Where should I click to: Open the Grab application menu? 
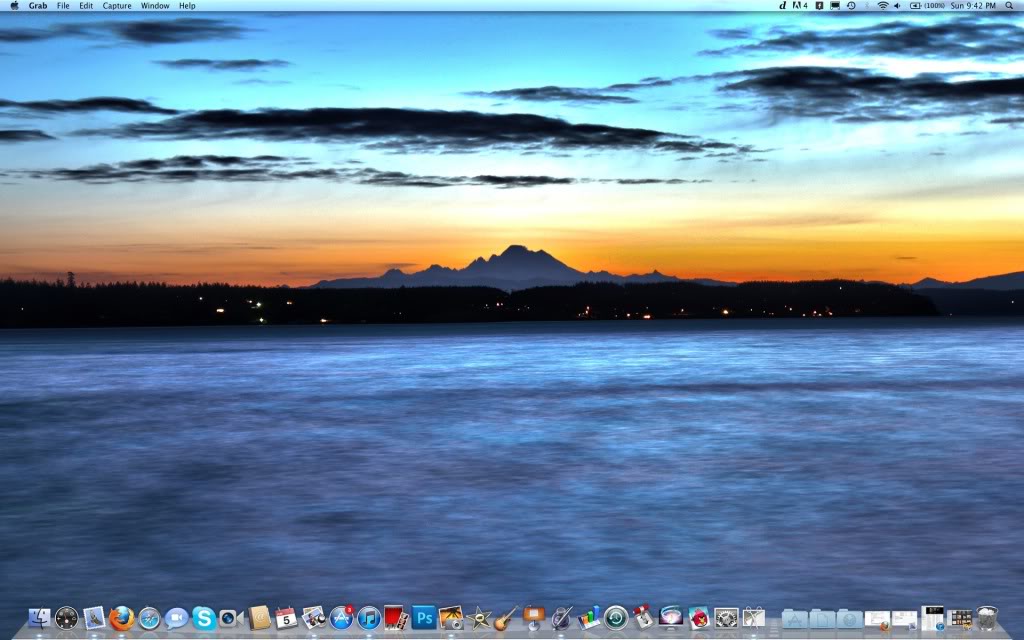coord(38,5)
